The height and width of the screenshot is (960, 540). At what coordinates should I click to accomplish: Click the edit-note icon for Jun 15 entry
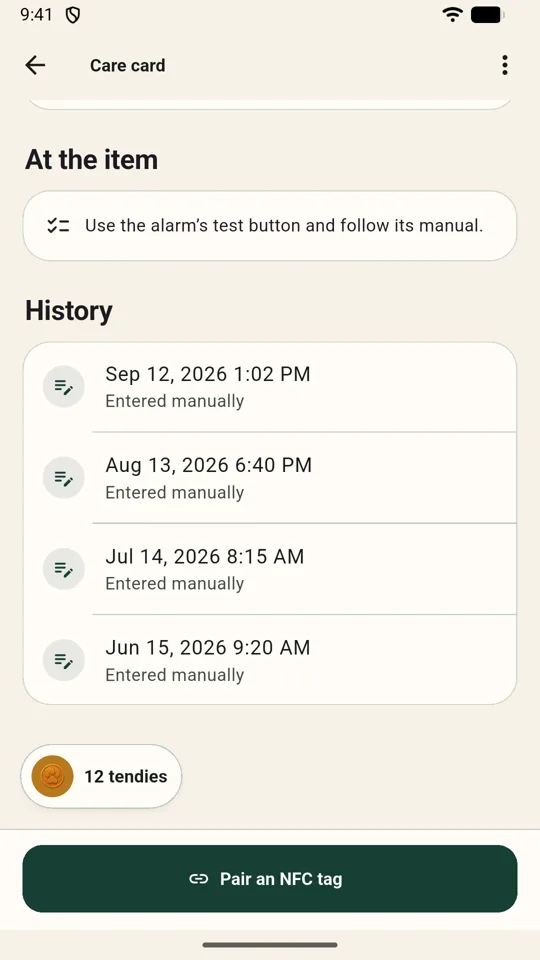tap(64, 660)
